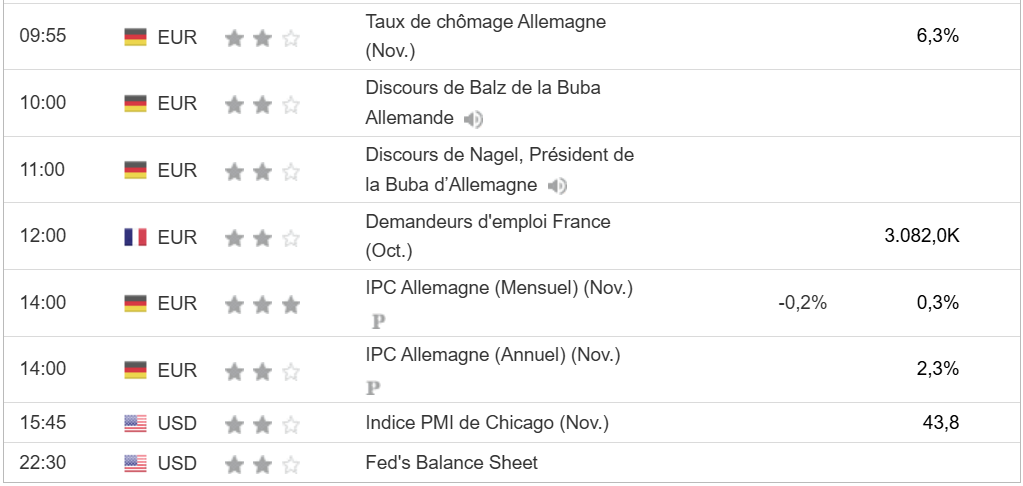Click speaker icon beside Nagel speech event

coord(558,186)
